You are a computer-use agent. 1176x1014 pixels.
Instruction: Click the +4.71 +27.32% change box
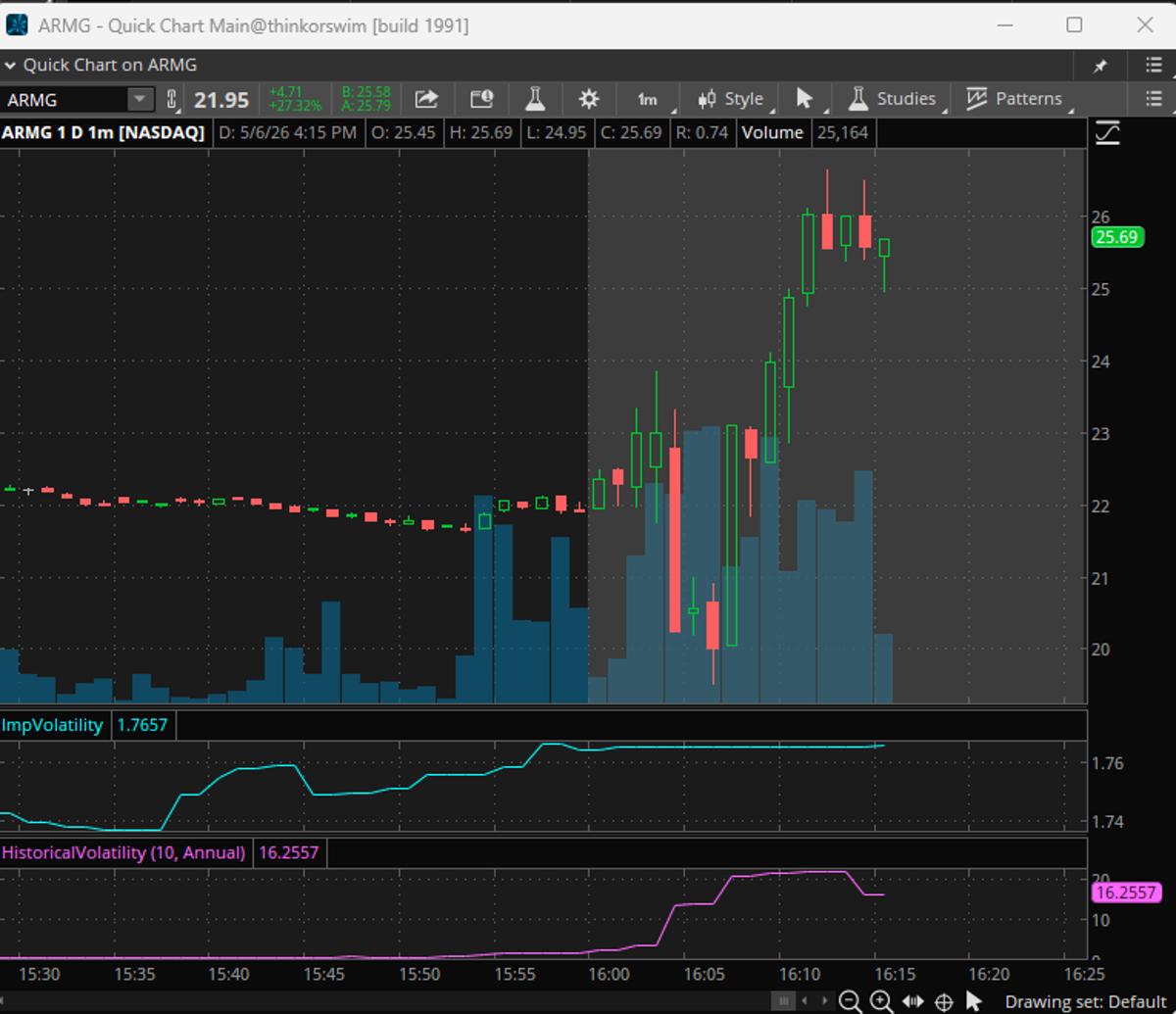coord(294,99)
